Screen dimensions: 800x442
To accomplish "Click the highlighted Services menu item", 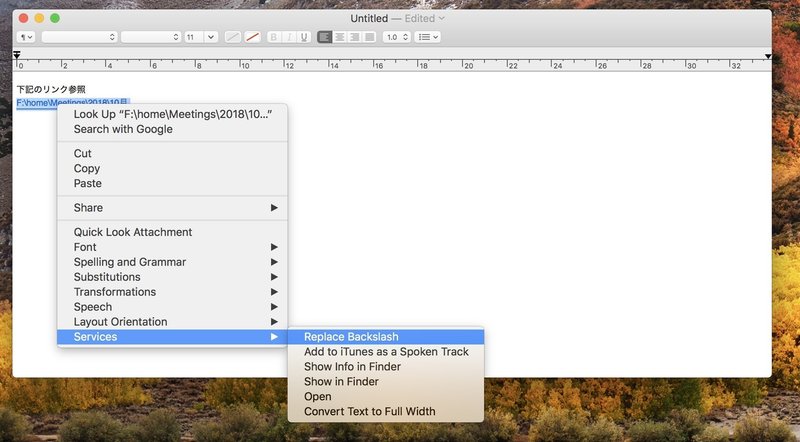I will pyautogui.click(x=172, y=337).
